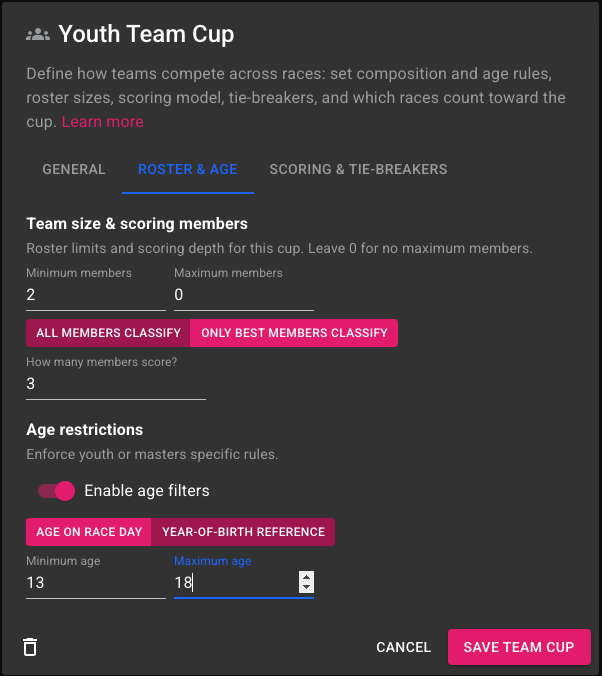The image size is (602, 676).
Task: Click the trash delete icon
Action: click(30, 647)
